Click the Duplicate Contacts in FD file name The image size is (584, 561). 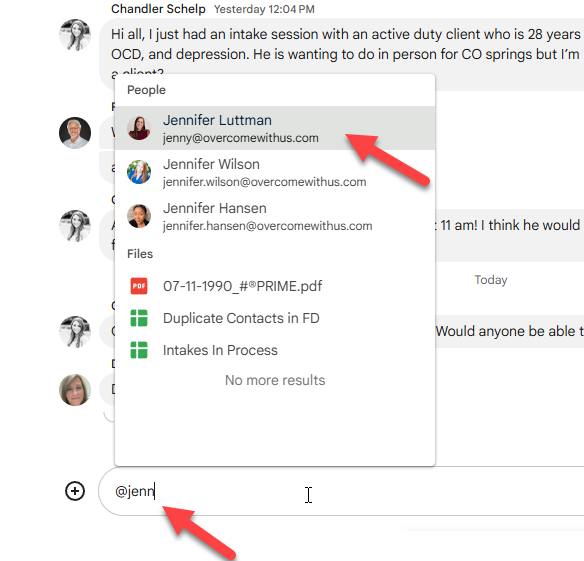coord(241,318)
